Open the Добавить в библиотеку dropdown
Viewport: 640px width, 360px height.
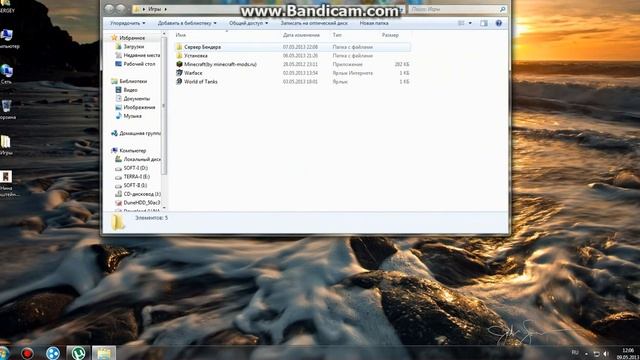coord(187,23)
